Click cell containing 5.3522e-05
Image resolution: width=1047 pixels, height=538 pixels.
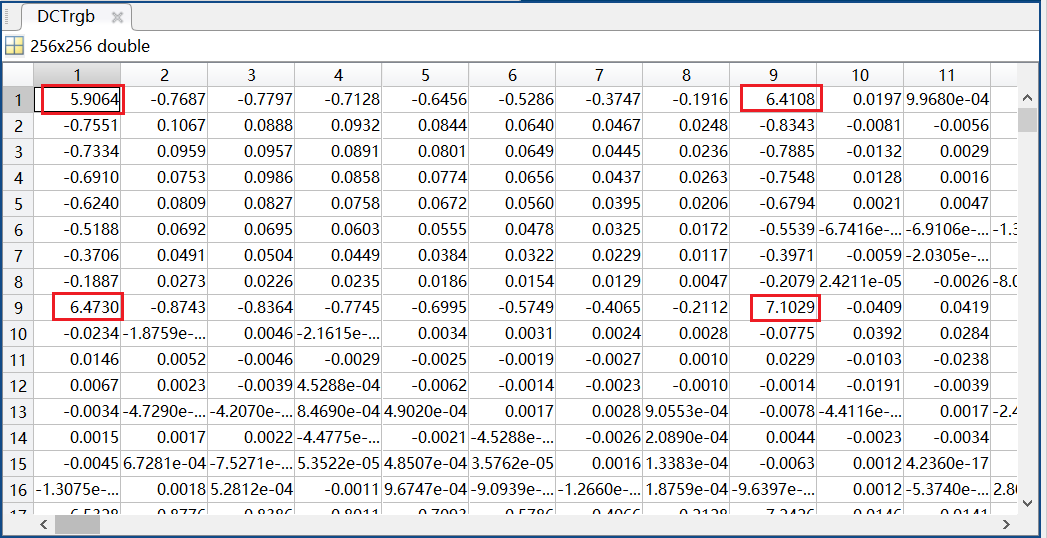338,464
